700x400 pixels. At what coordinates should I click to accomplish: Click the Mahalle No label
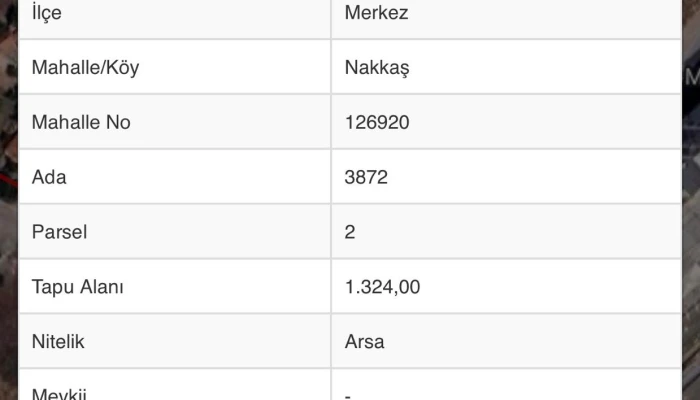point(81,123)
